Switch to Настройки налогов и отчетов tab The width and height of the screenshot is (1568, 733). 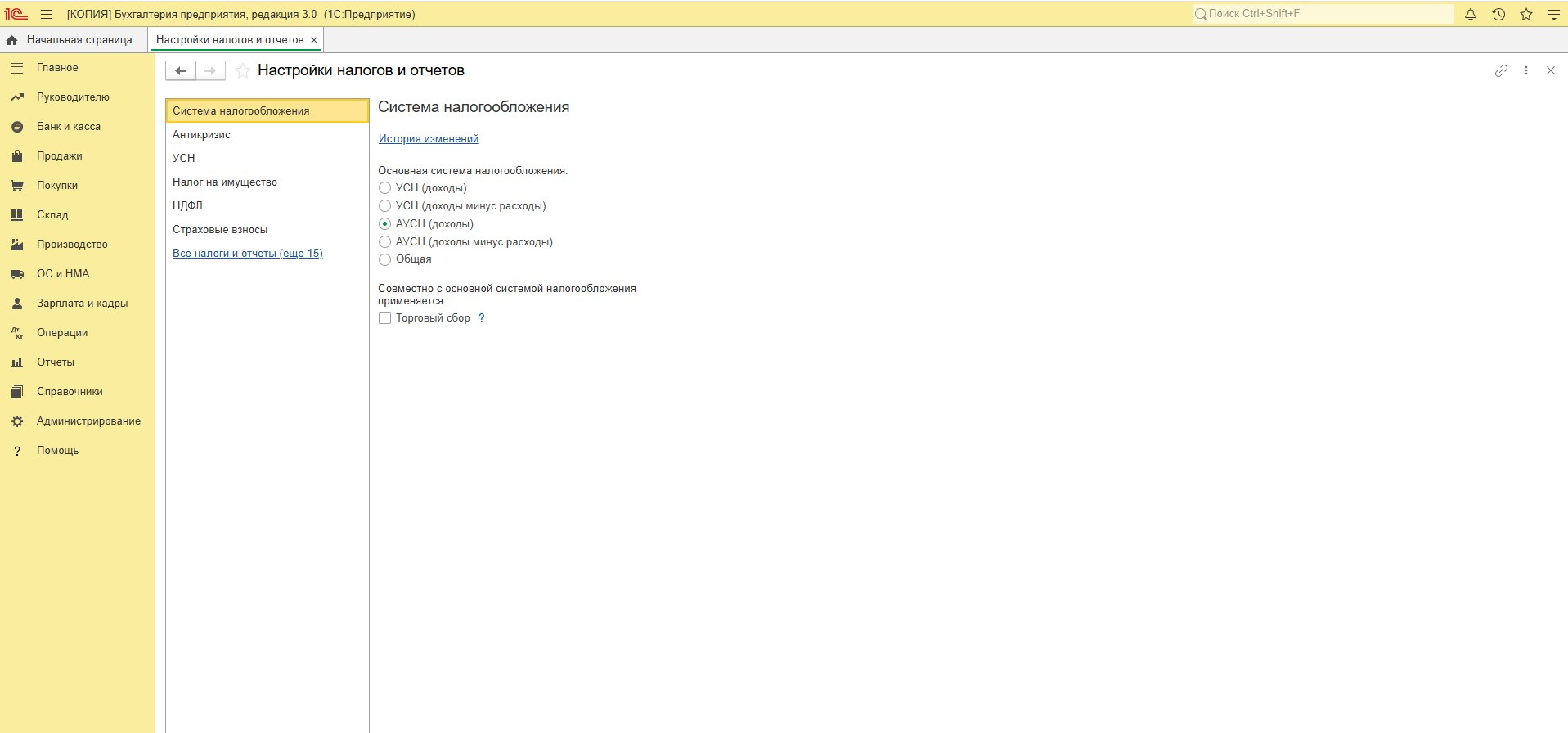point(230,39)
